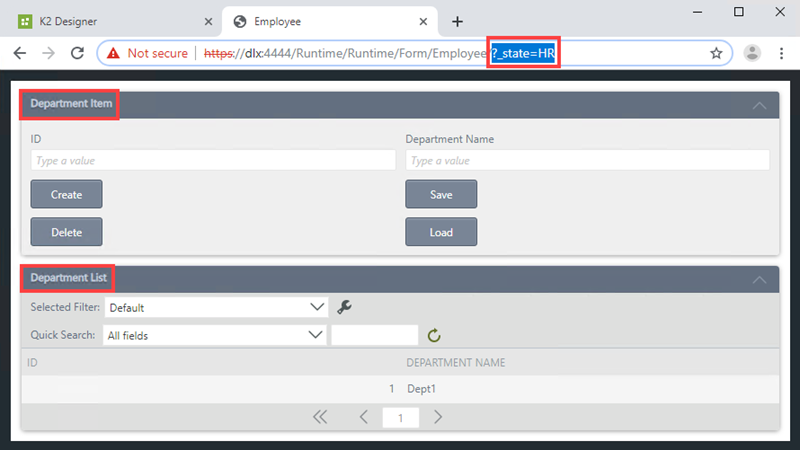Click the Create button
The width and height of the screenshot is (800, 450).
click(66, 194)
